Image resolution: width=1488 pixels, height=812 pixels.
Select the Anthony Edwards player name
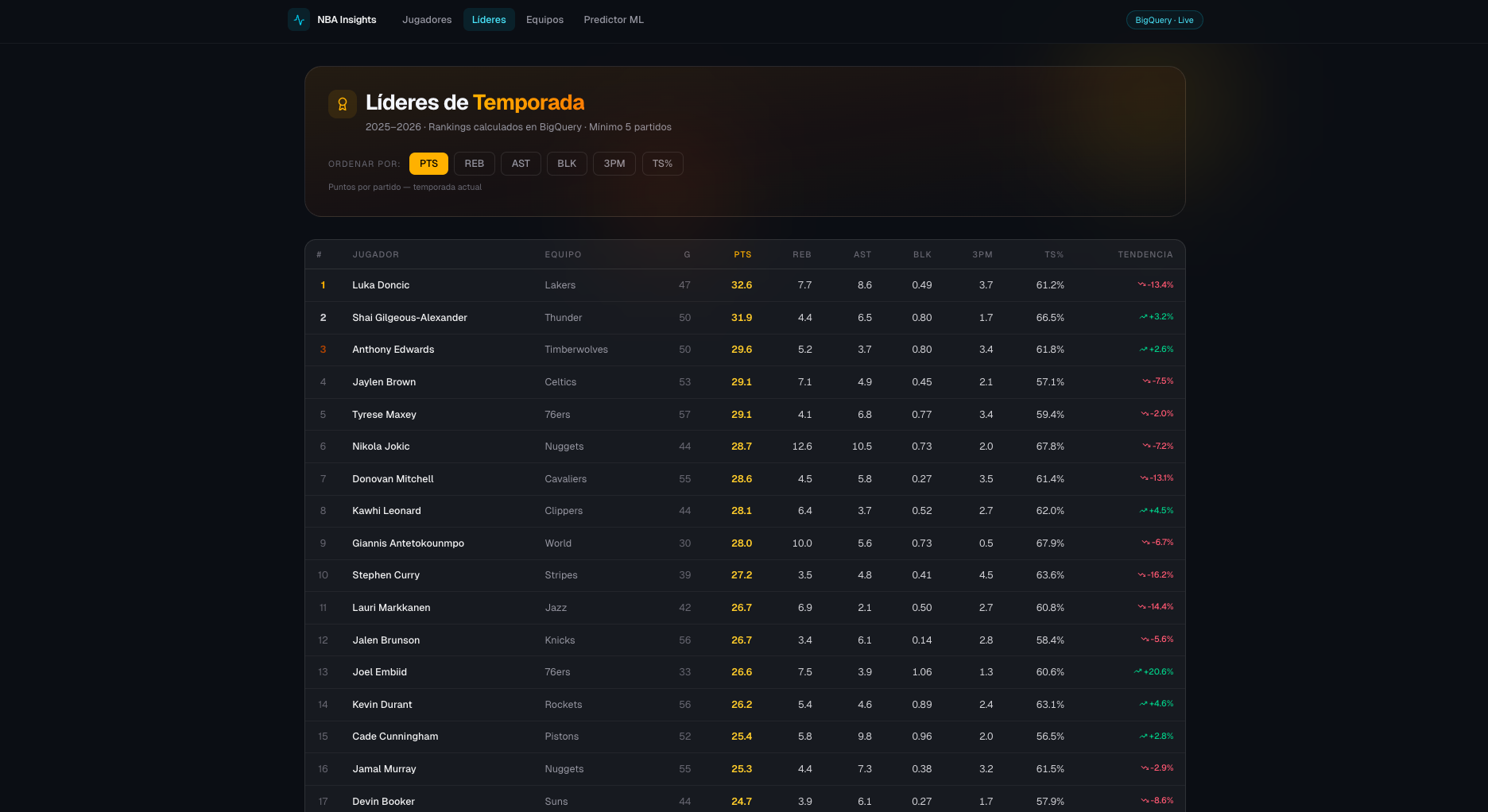393,350
